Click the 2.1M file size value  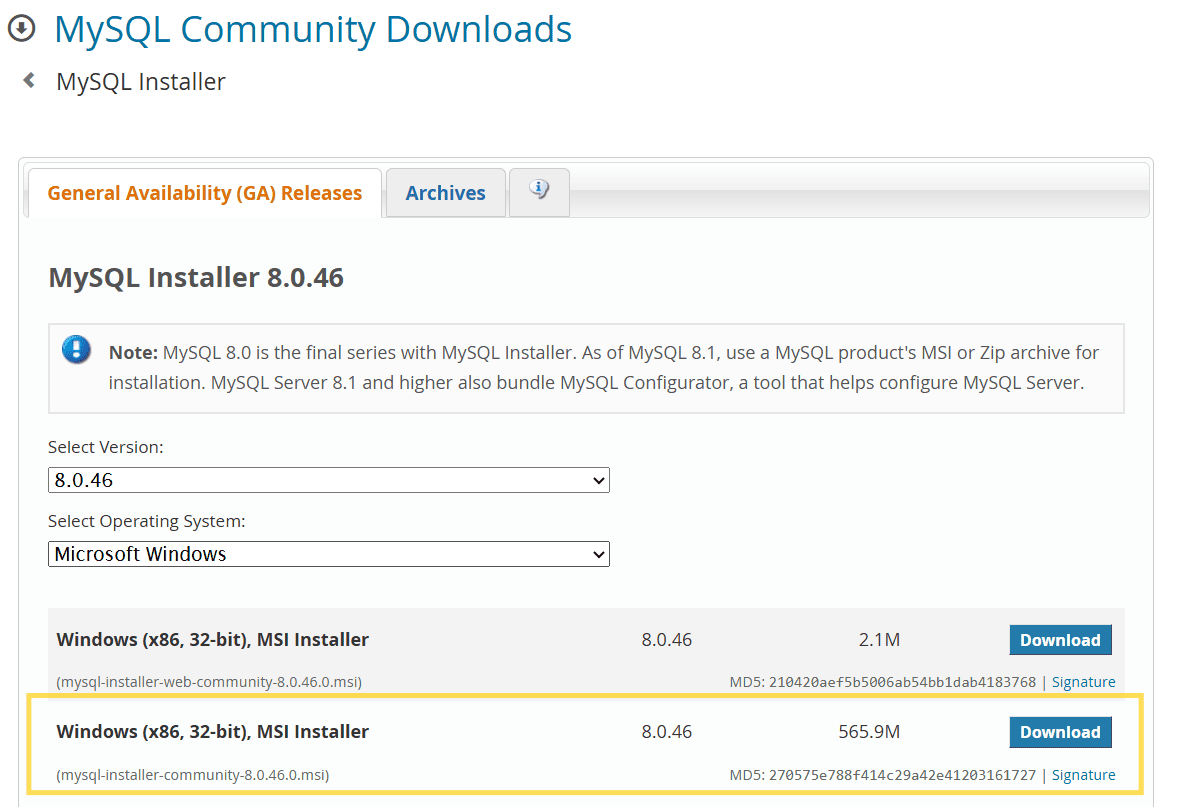click(x=879, y=640)
